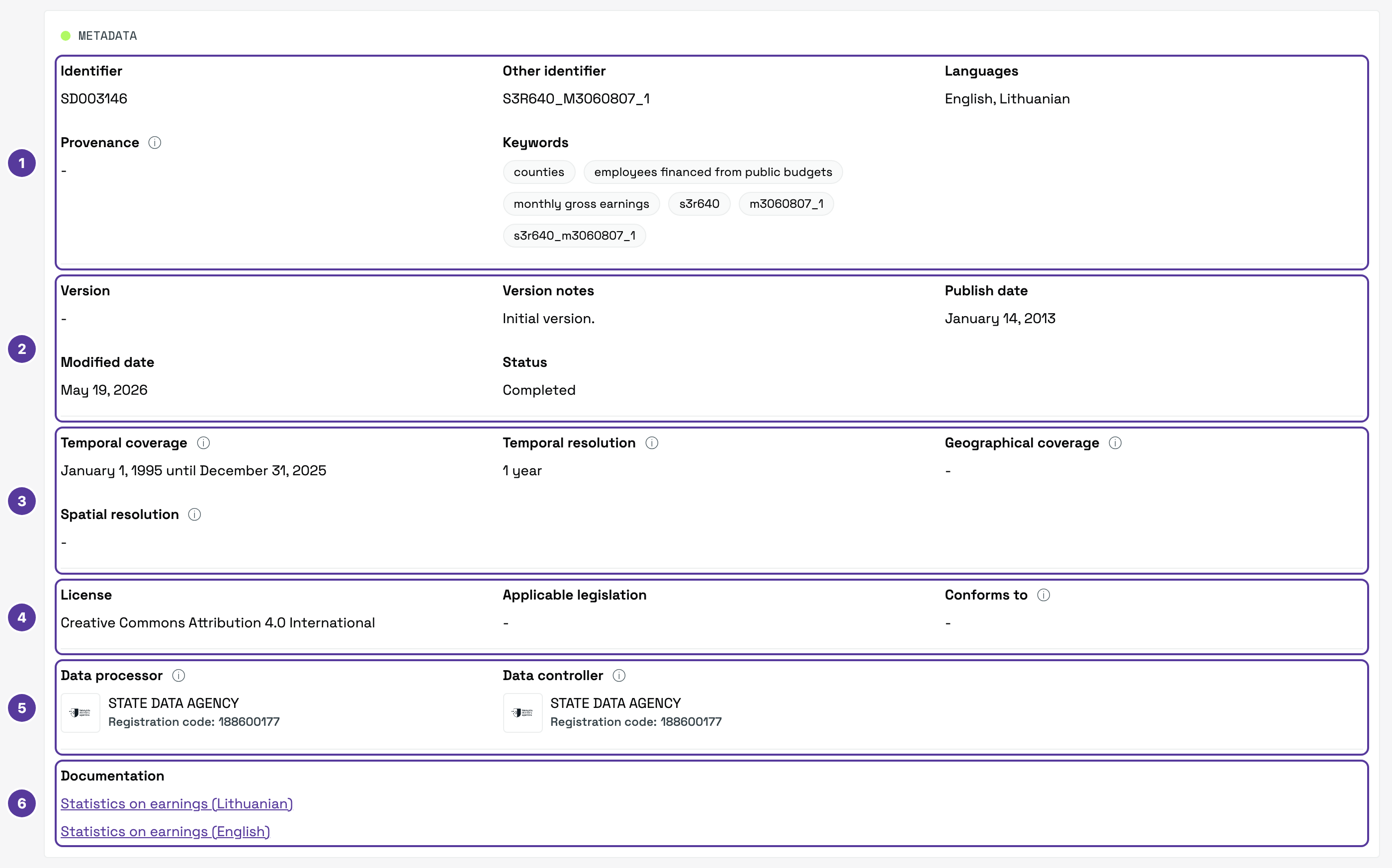
Task: Click the METADATA section heading
Action: (107, 36)
